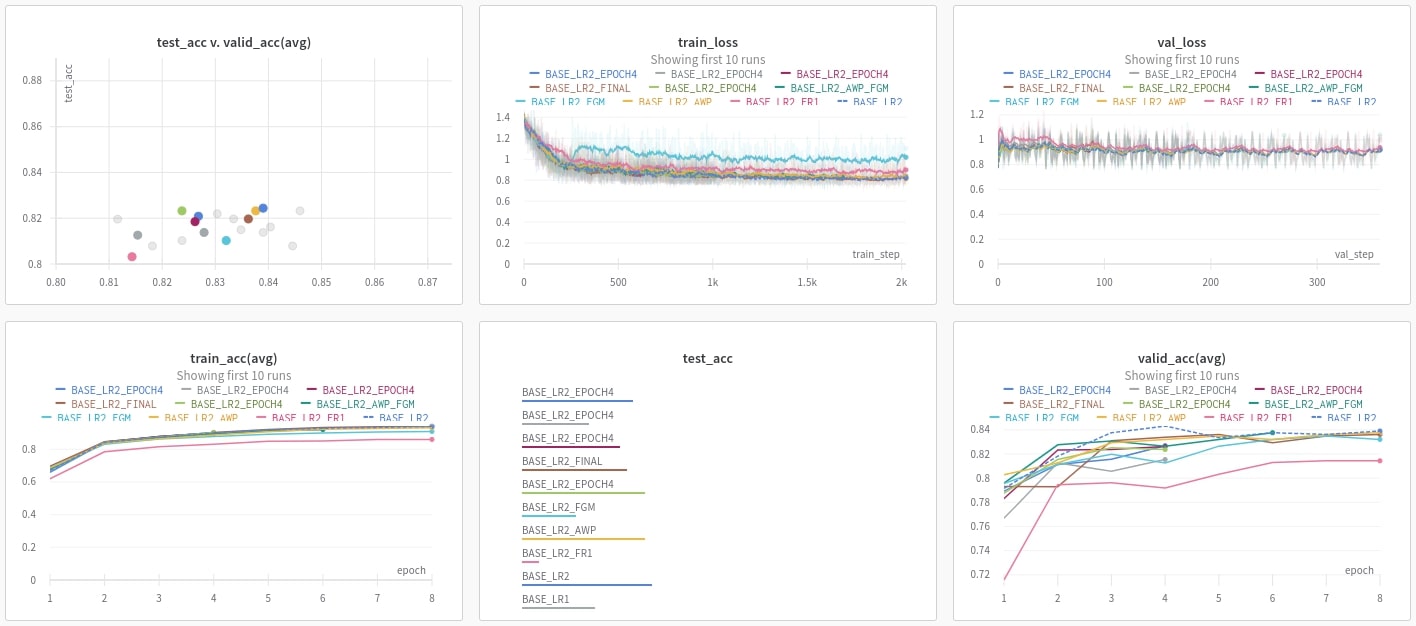Click the BASE_LR2 bar in test_acc chart
Screen dimensions: 1416x626
click(586, 585)
